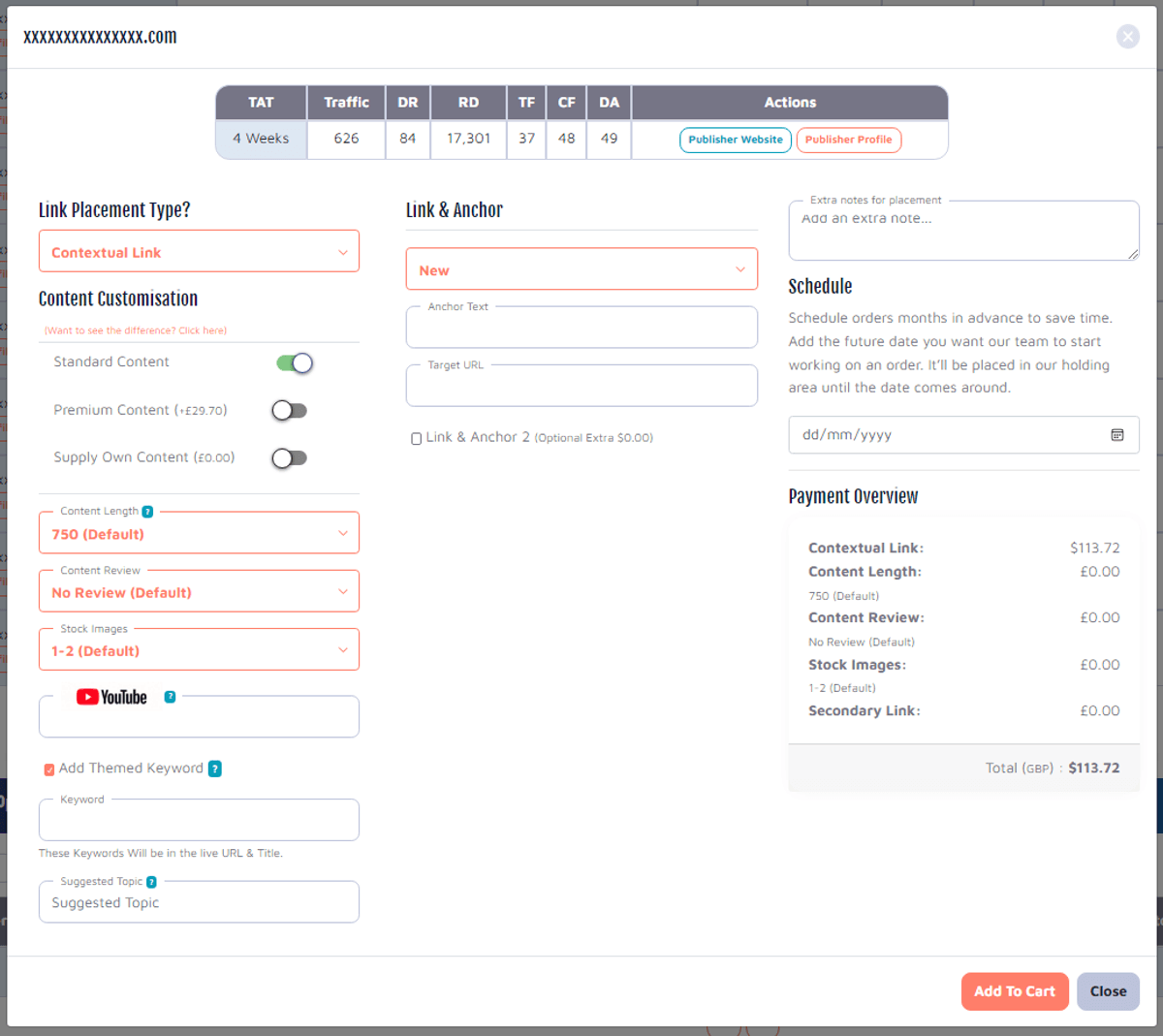Screen dimensions: 1163x1036
Task: Click 'Want to see the difference? Click here' link
Action: pos(136,330)
